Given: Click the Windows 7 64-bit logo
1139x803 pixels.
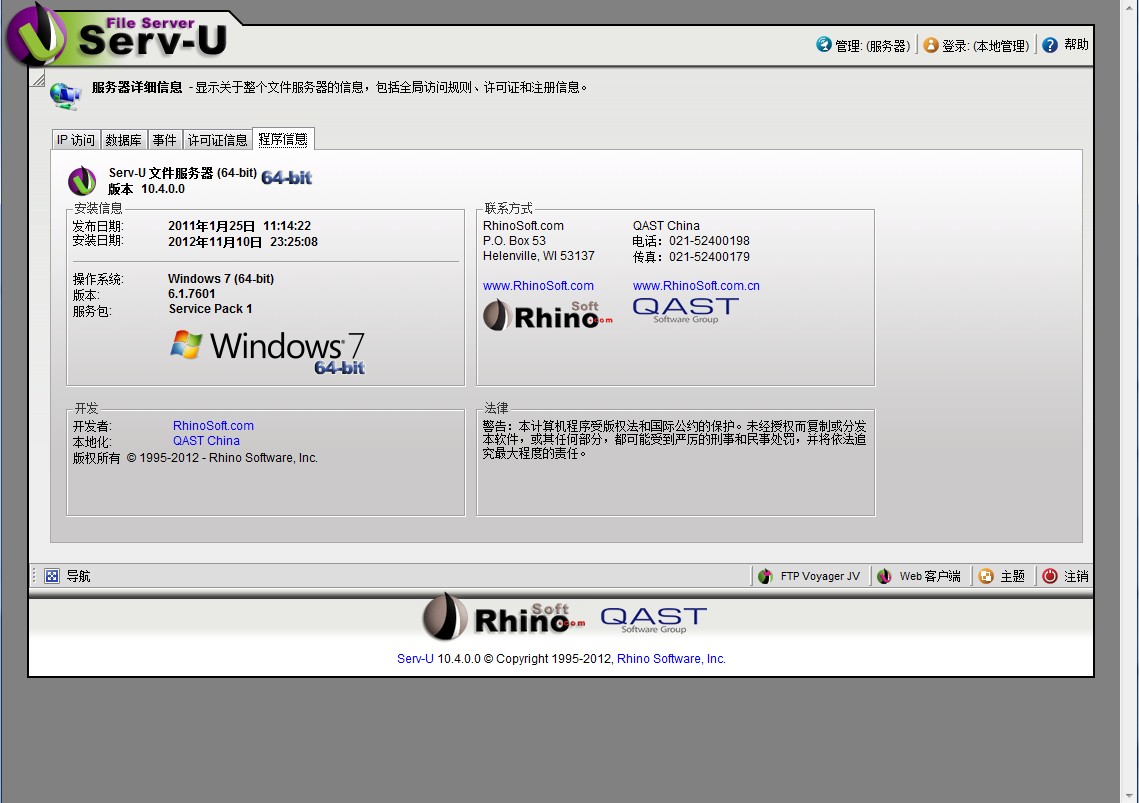Looking at the screenshot, I should 268,352.
